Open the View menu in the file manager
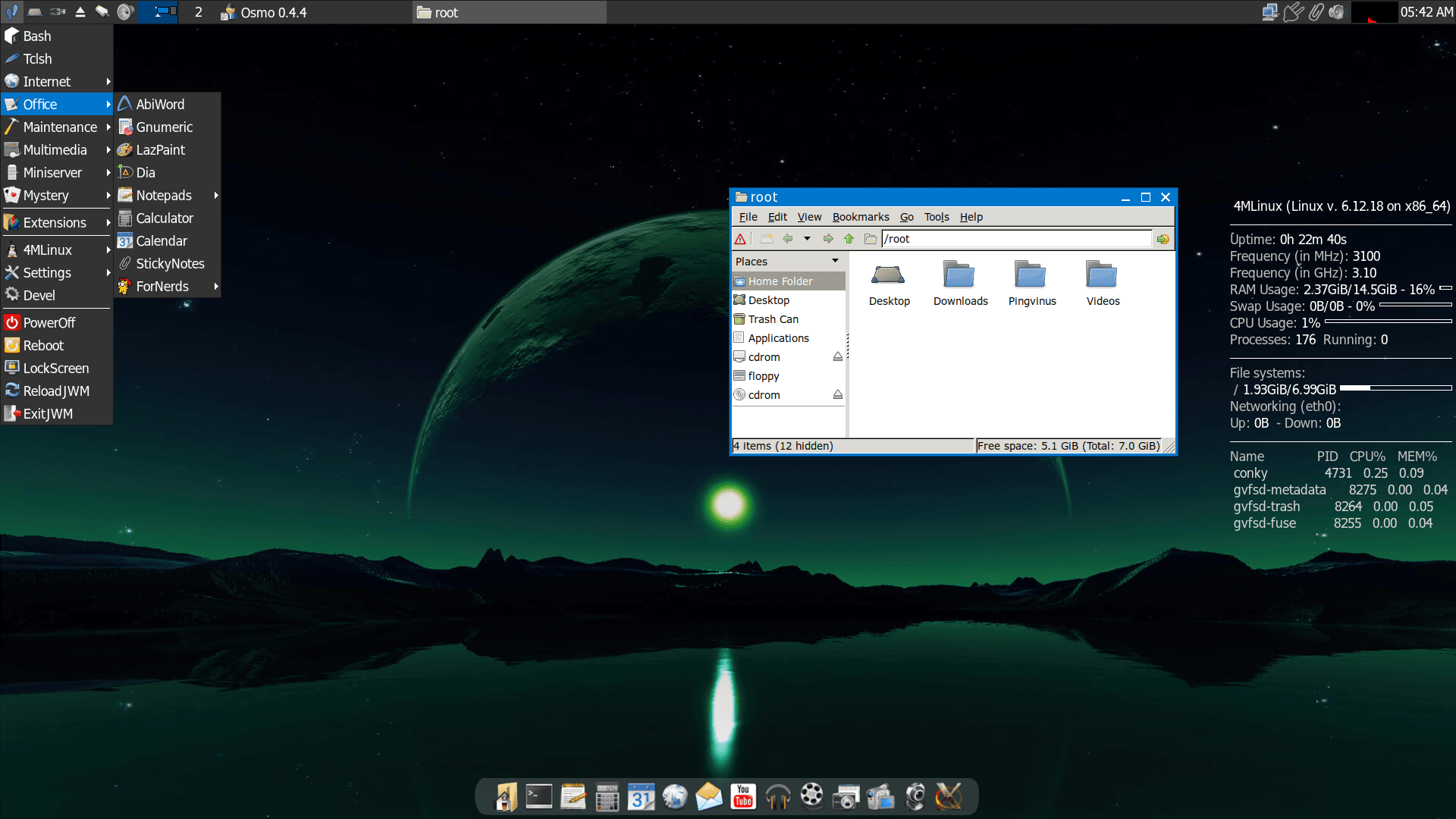 809,217
